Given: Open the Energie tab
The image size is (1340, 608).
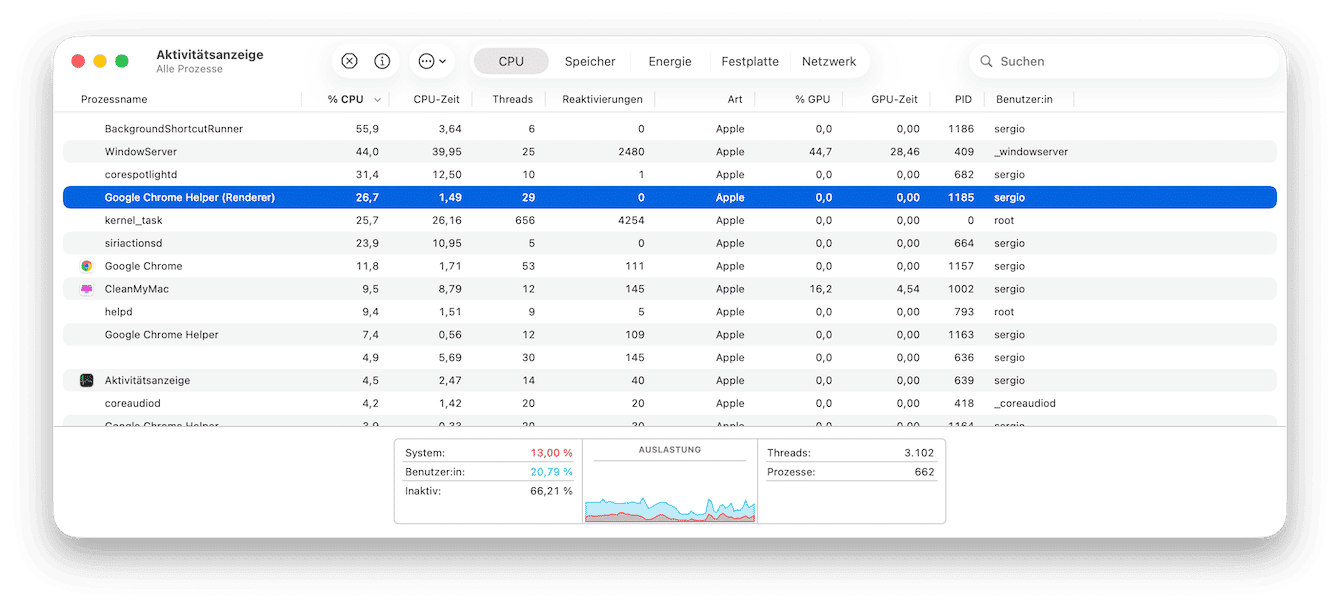Looking at the screenshot, I should [x=670, y=61].
